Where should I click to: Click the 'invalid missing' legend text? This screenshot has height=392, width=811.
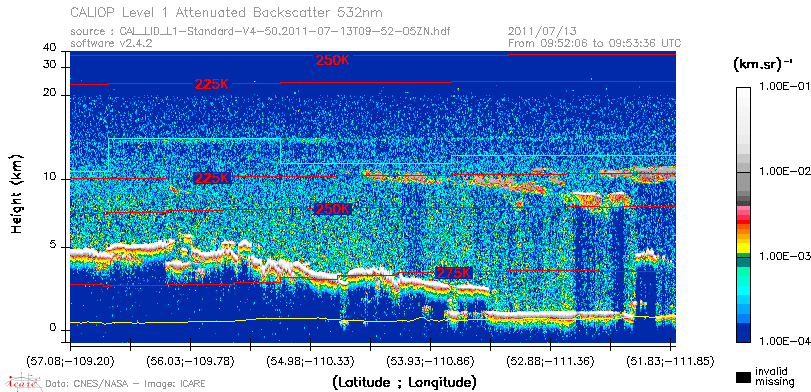(774, 376)
